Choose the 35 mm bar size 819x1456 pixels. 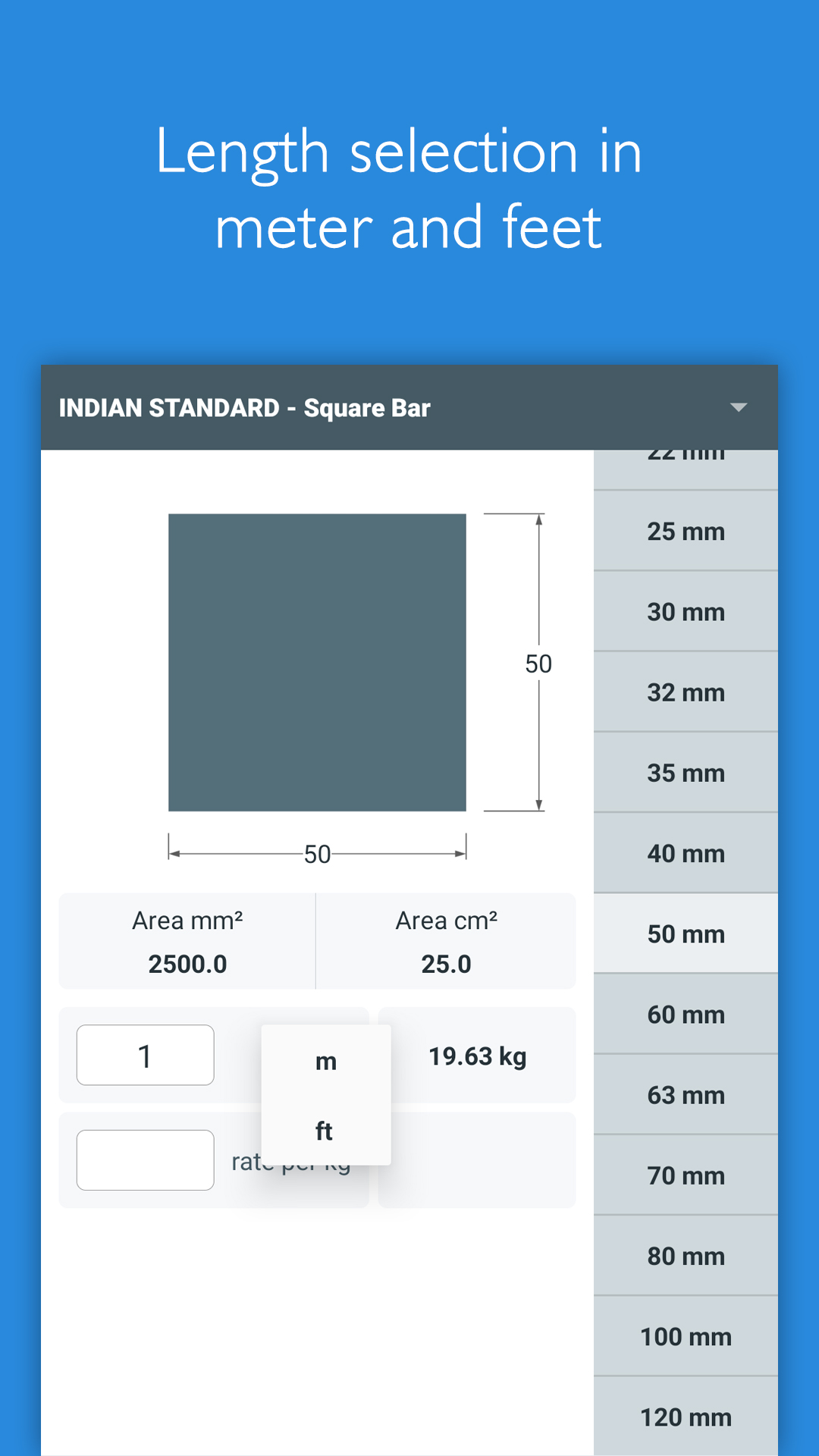[685, 773]
